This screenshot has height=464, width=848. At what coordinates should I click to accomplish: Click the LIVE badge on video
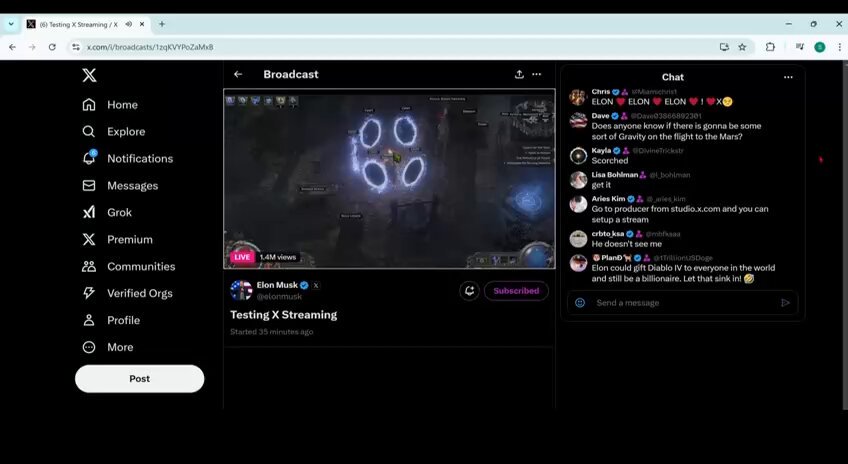(x=242, y=257)
